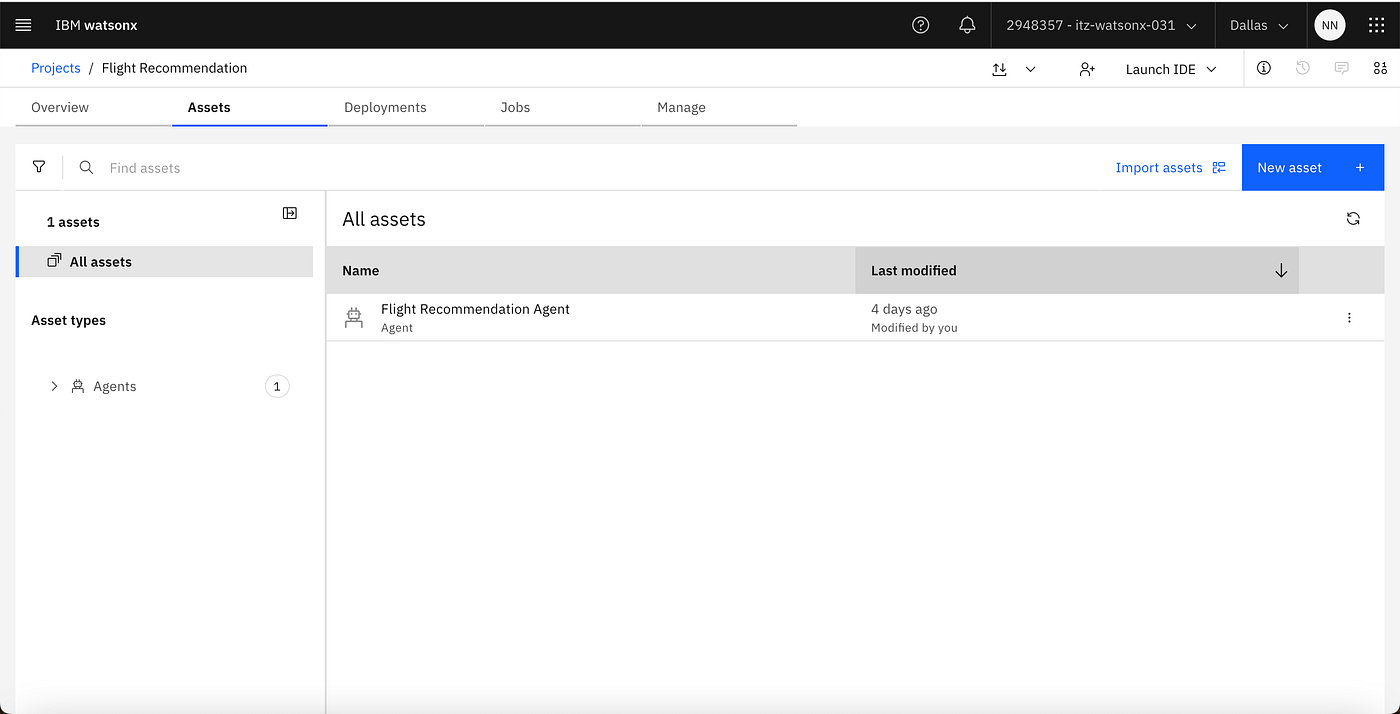Click the sort arrow in Last modified
Screen dimensions: 1400x714
coord(1281,270)
